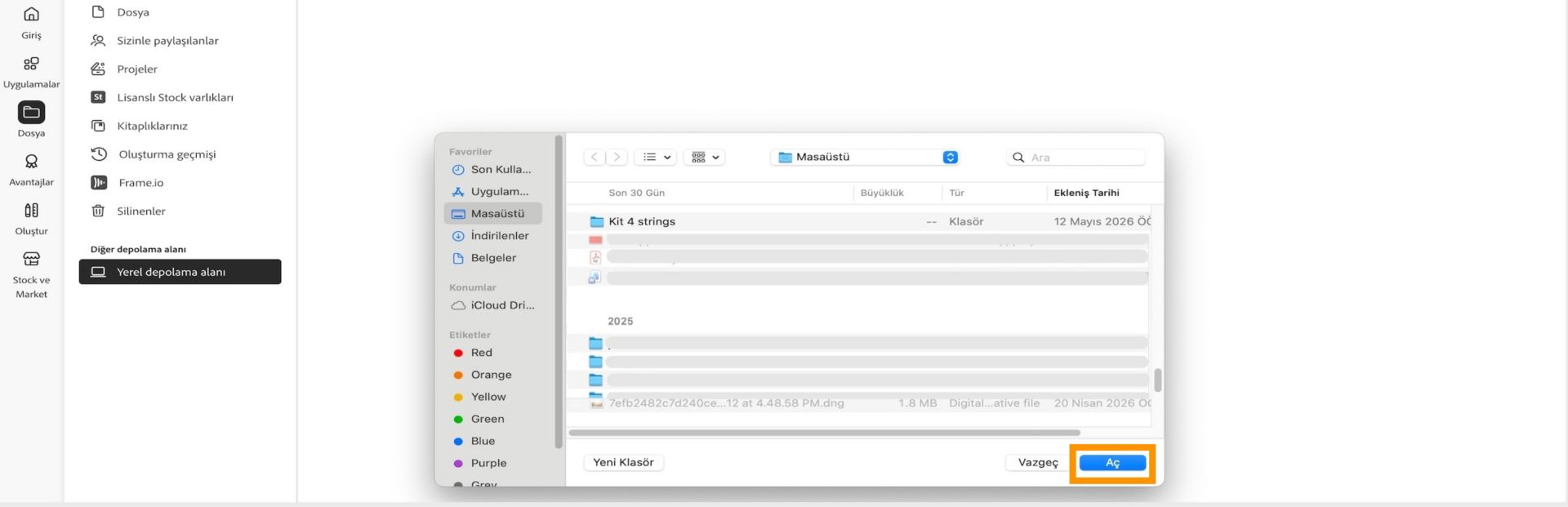Select the Dosya folder icon in the rail
This screenshot has height=507, width=1568.
(31, 112)
